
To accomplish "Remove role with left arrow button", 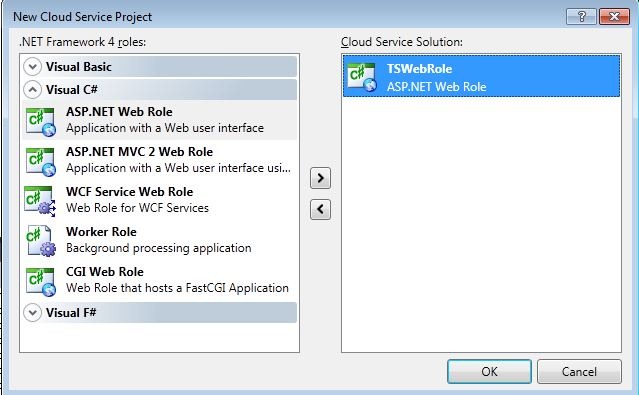I will tap(320, 209).
